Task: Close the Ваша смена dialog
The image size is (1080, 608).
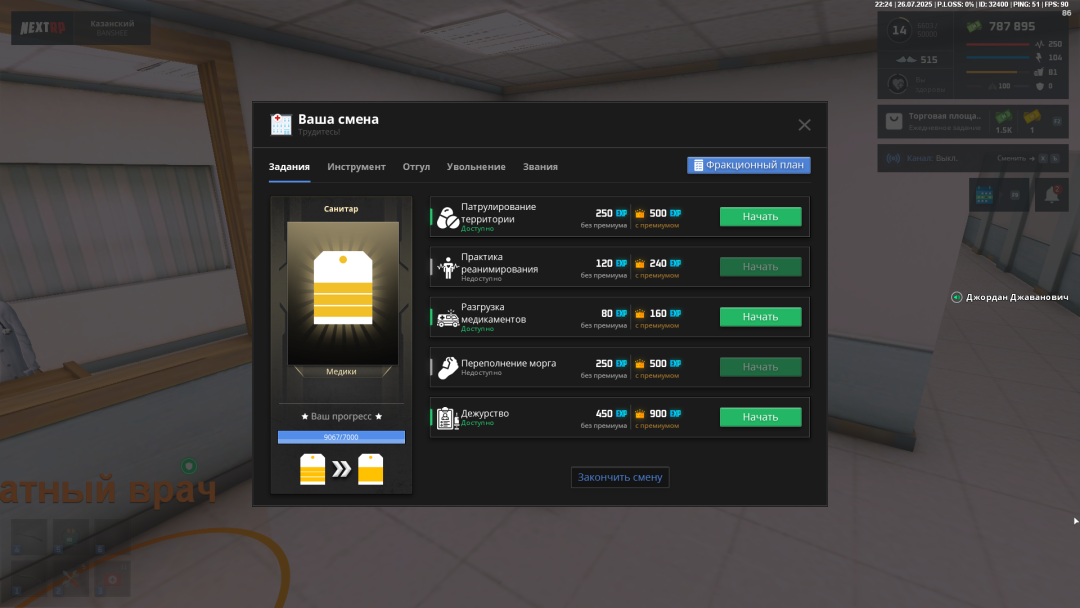Action: (804, 125)
